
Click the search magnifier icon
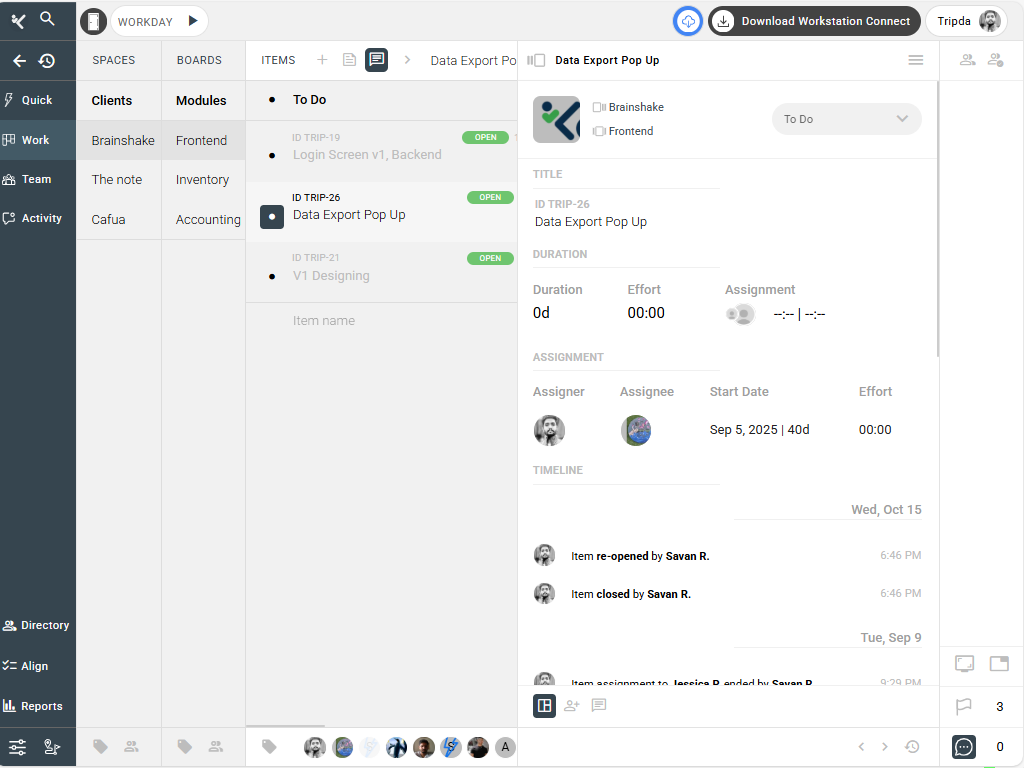click(47, 19)
